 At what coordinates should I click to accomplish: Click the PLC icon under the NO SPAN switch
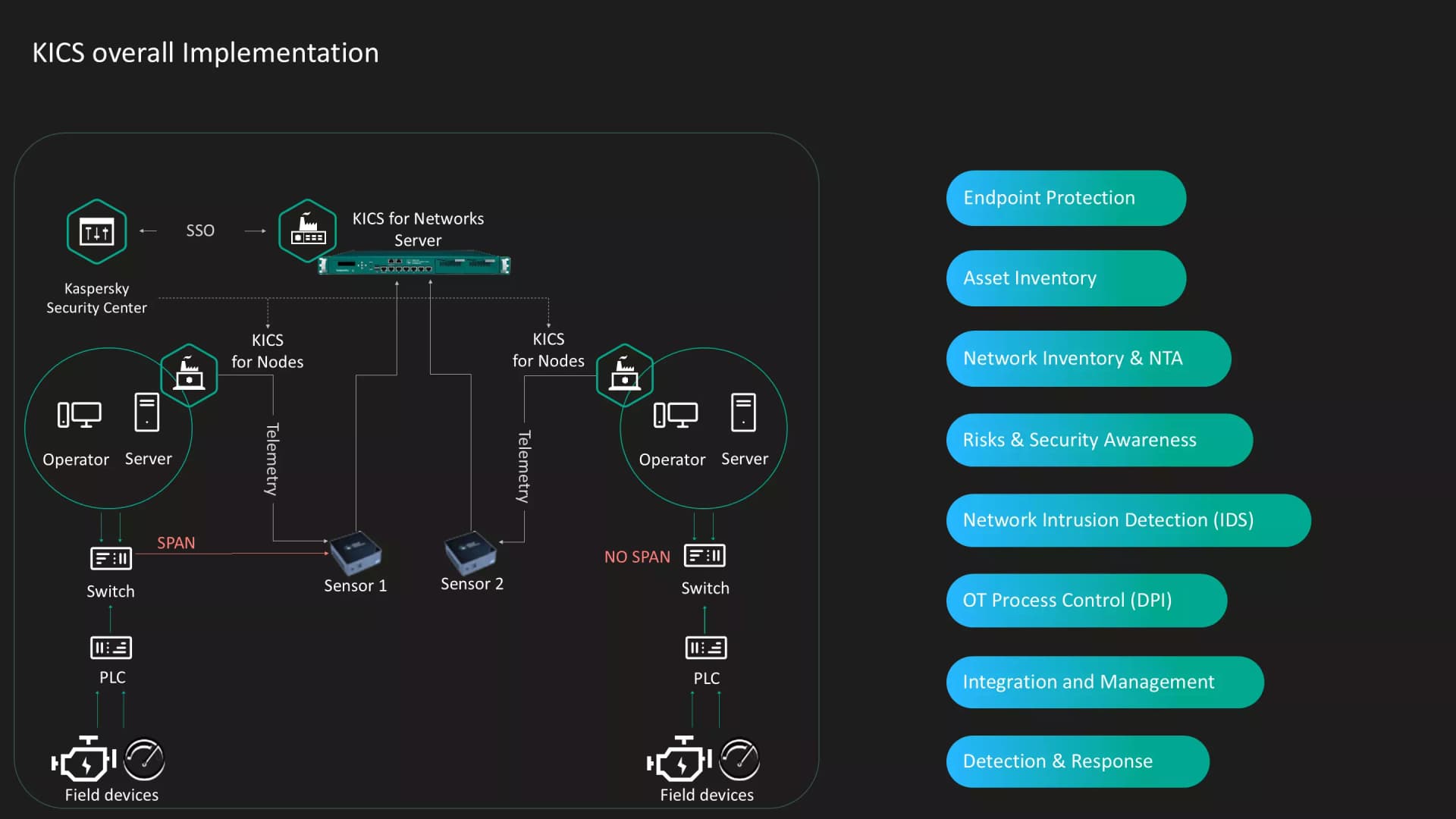[x=706, y=648]
